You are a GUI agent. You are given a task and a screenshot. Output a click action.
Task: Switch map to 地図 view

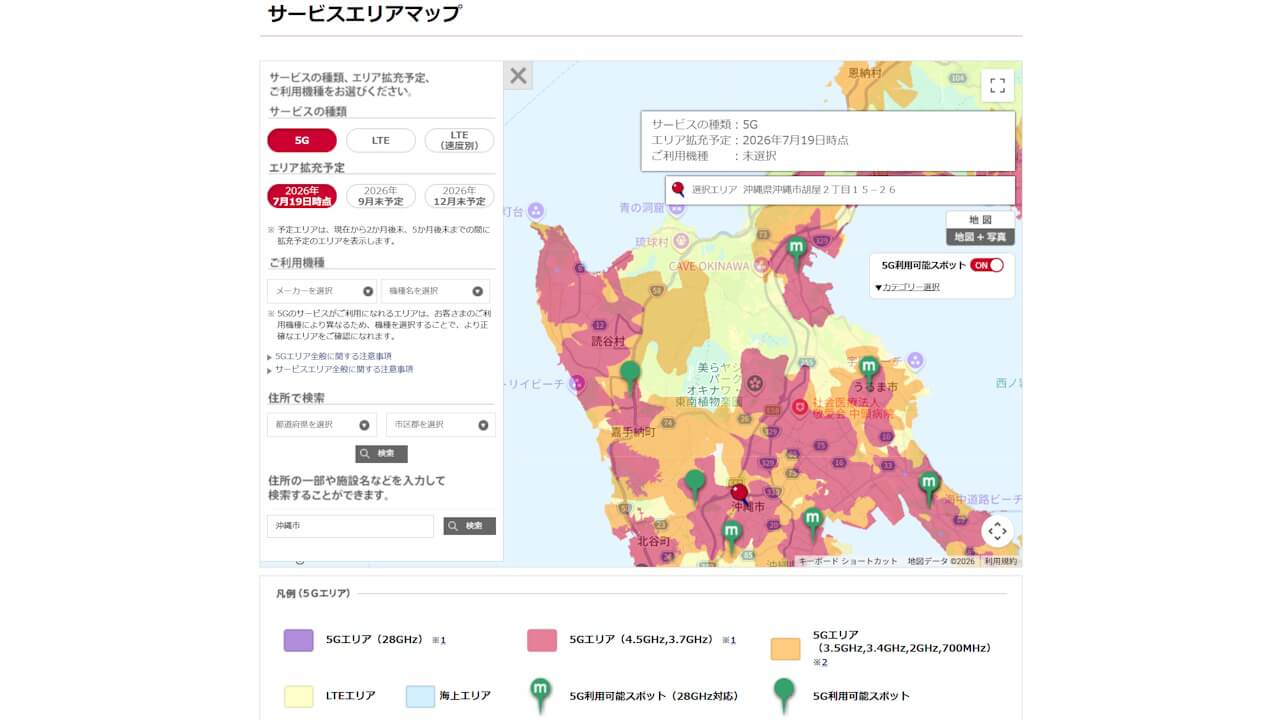click(x=980, y=220)
